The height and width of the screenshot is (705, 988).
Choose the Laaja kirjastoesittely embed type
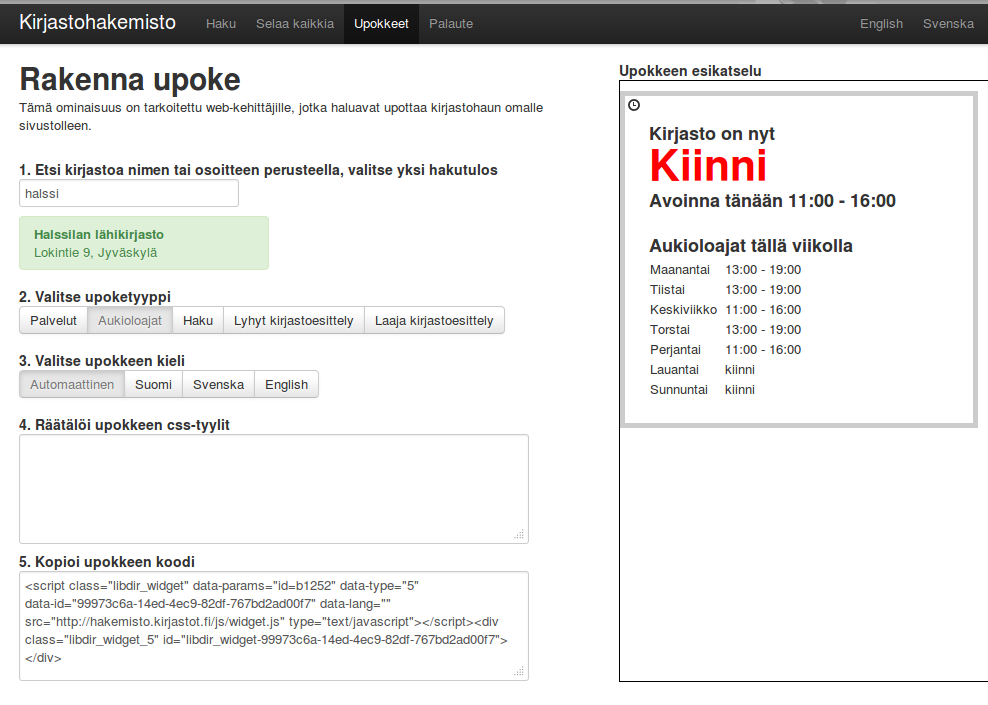click(x=434, y=321)
